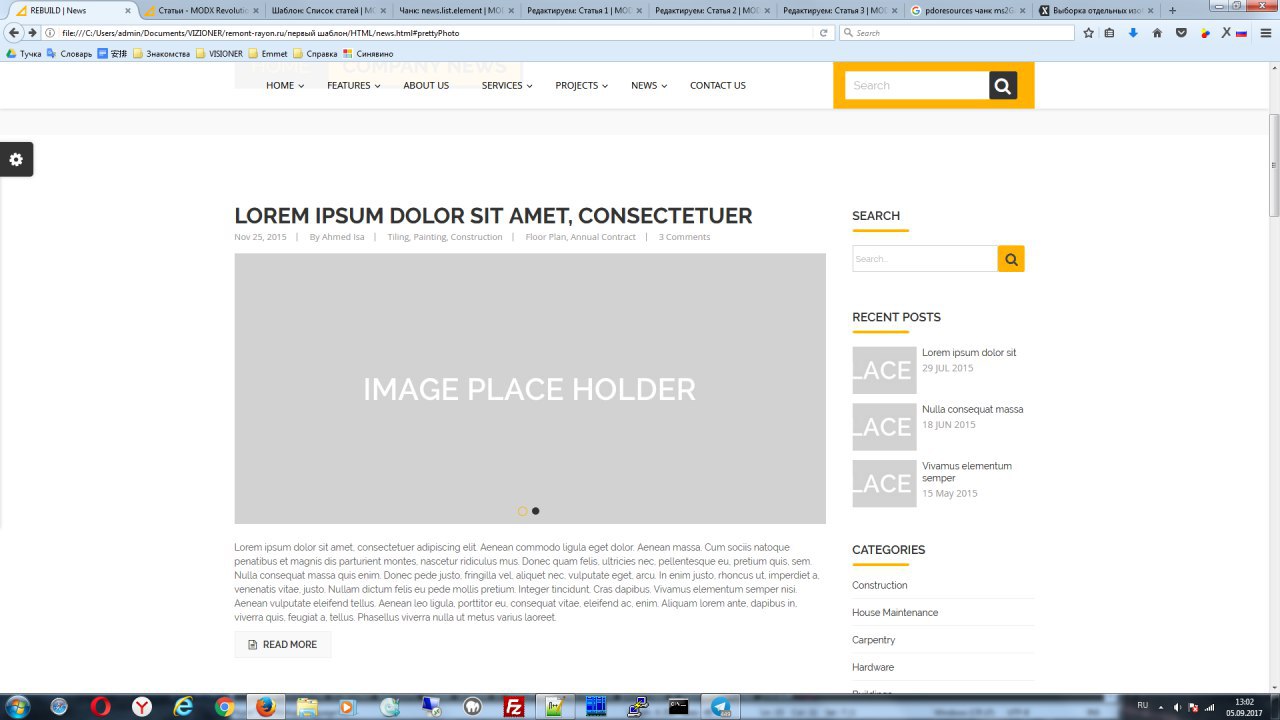Open the House Maintenance category link
The image size is (1280, 720).
pyautogui.click(x=895, y=613)
